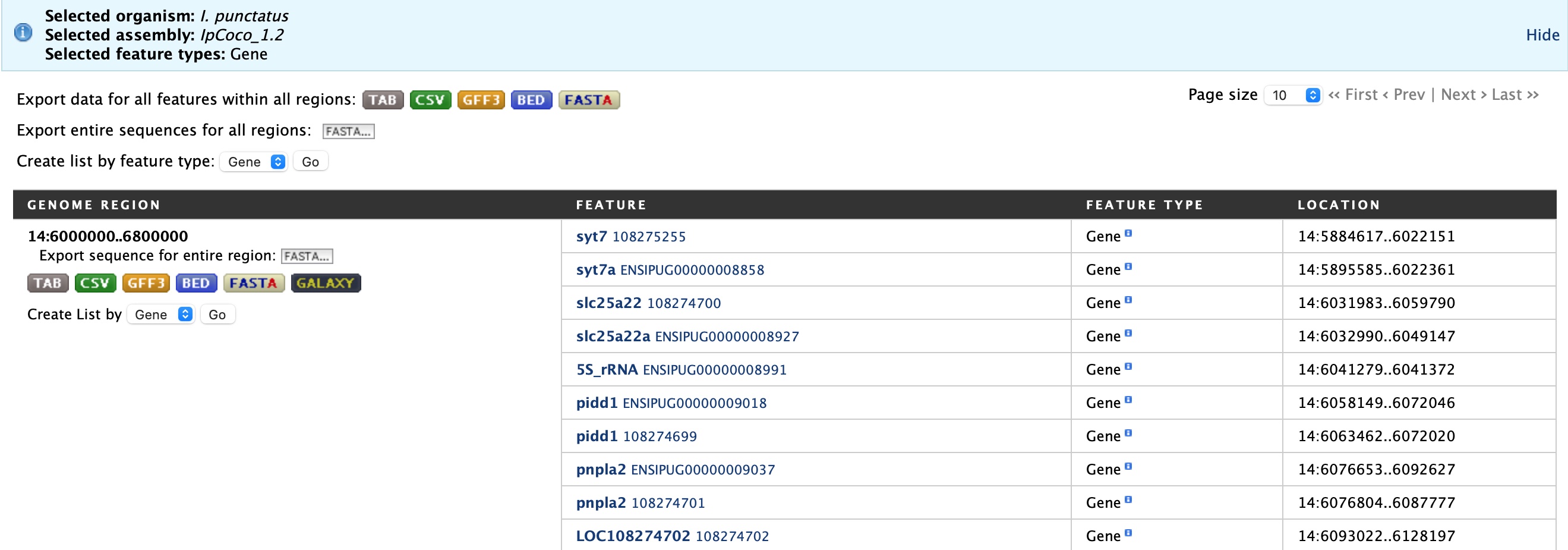Screen dimensions: 1568x550
Task: Click Go beside region Create List by
Action: 217,315
